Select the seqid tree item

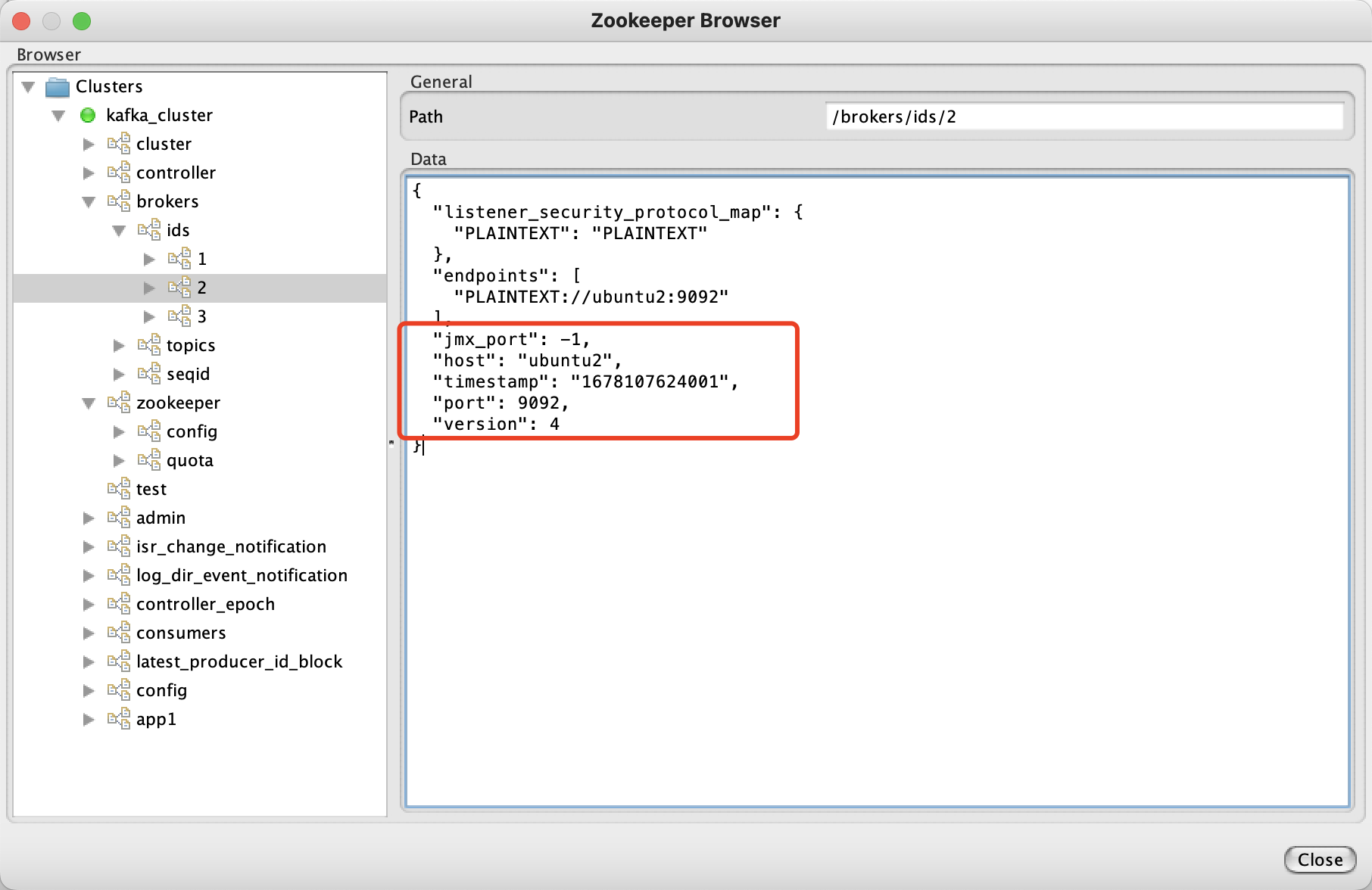tap(188, 374)
